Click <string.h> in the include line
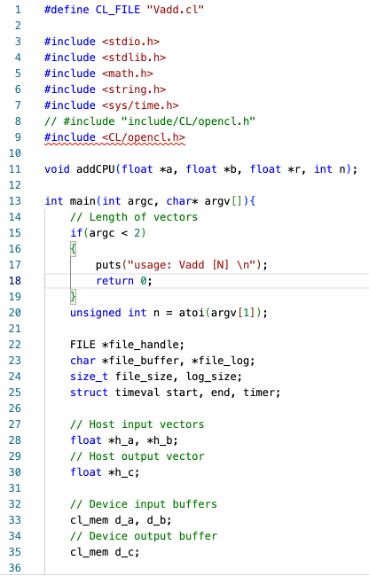This screenshot has width=370, height=576. pos(134,89)
